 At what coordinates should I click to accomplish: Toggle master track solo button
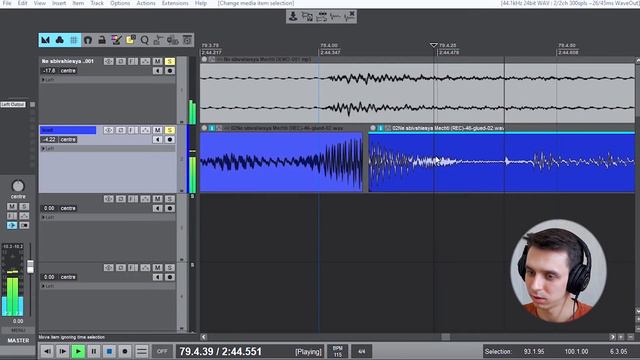(x=24, y=207)
